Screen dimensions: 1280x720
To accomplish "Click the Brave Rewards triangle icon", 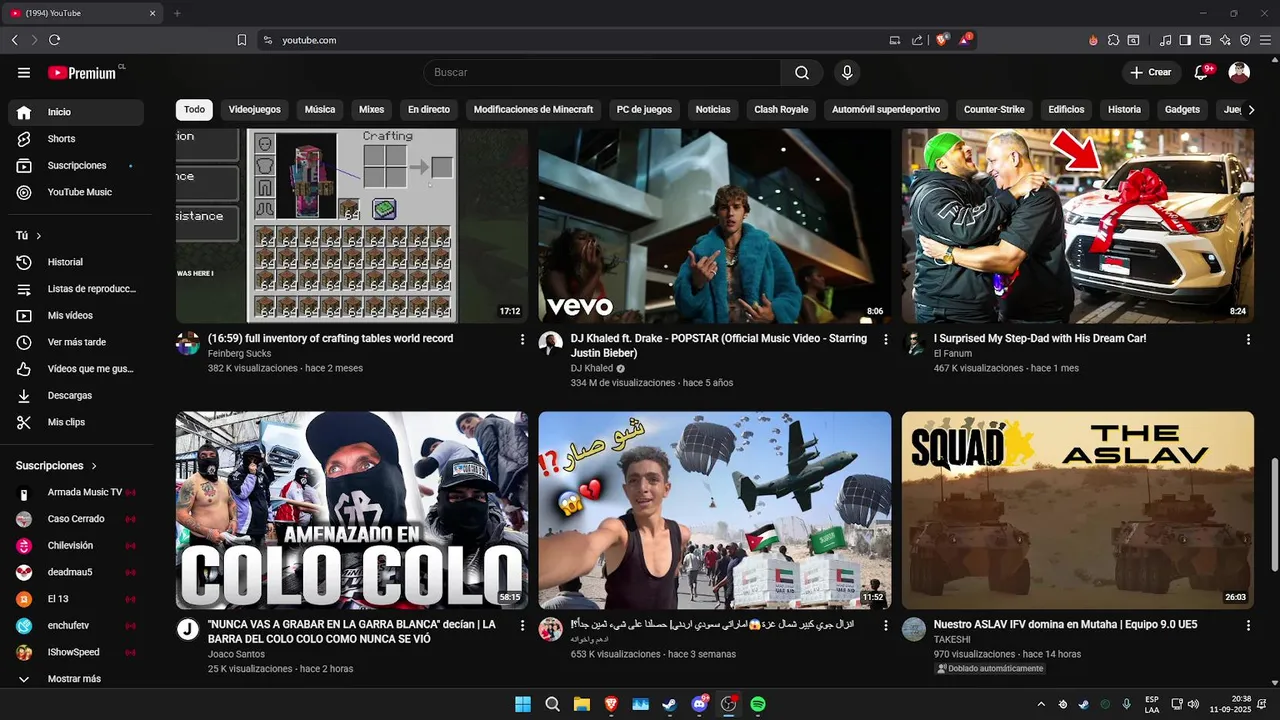I will pyautogui.click(x=965, y=40).
